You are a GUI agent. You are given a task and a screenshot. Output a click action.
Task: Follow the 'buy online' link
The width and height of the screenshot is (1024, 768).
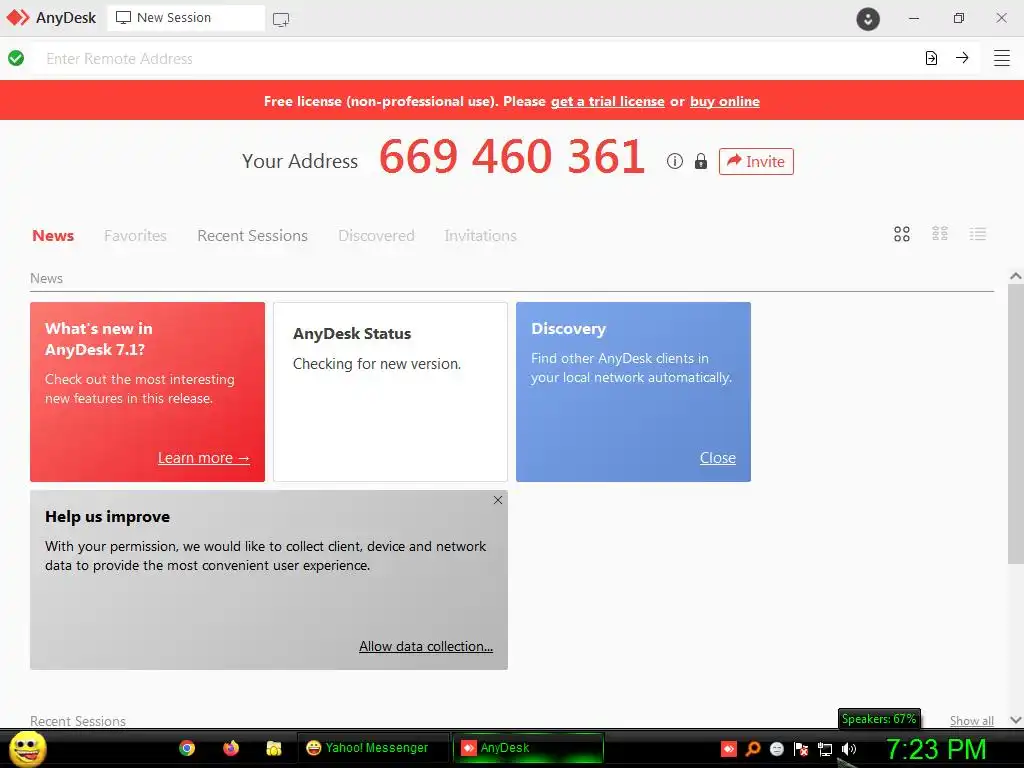(x=725, y=101)
